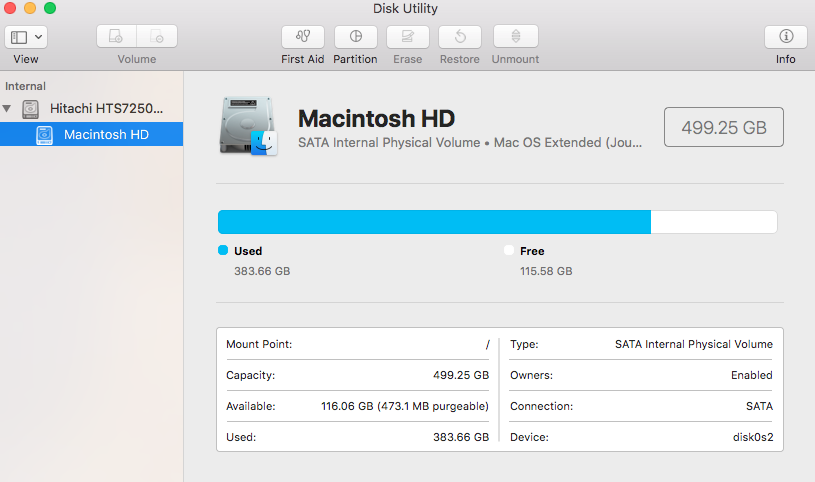The height and width of the screenshot is (482, 815).
Task: Click the Internal sidebar section header
Action: [25, 86]
